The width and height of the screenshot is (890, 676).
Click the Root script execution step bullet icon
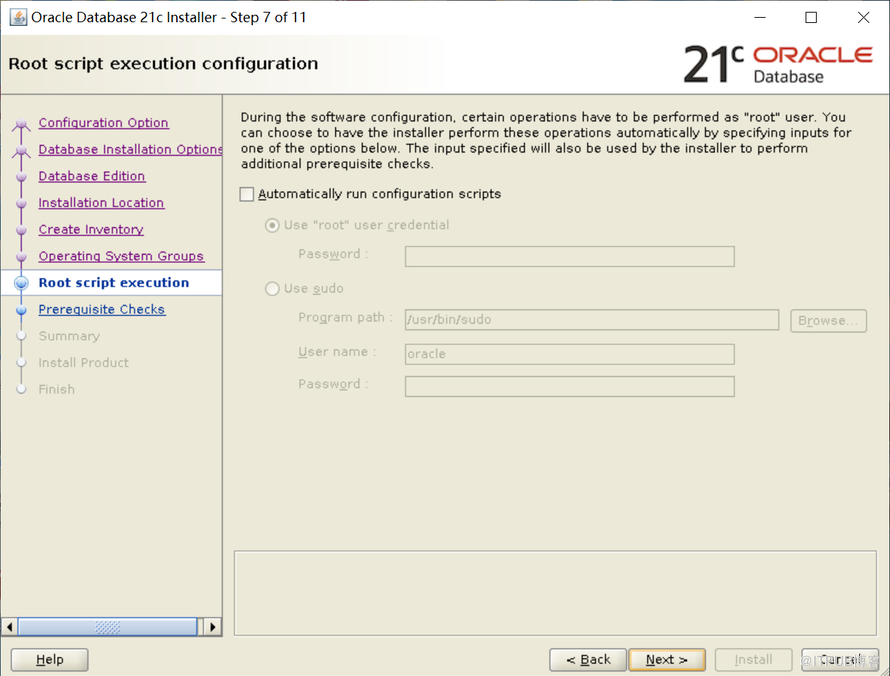[x=21, y=283]
